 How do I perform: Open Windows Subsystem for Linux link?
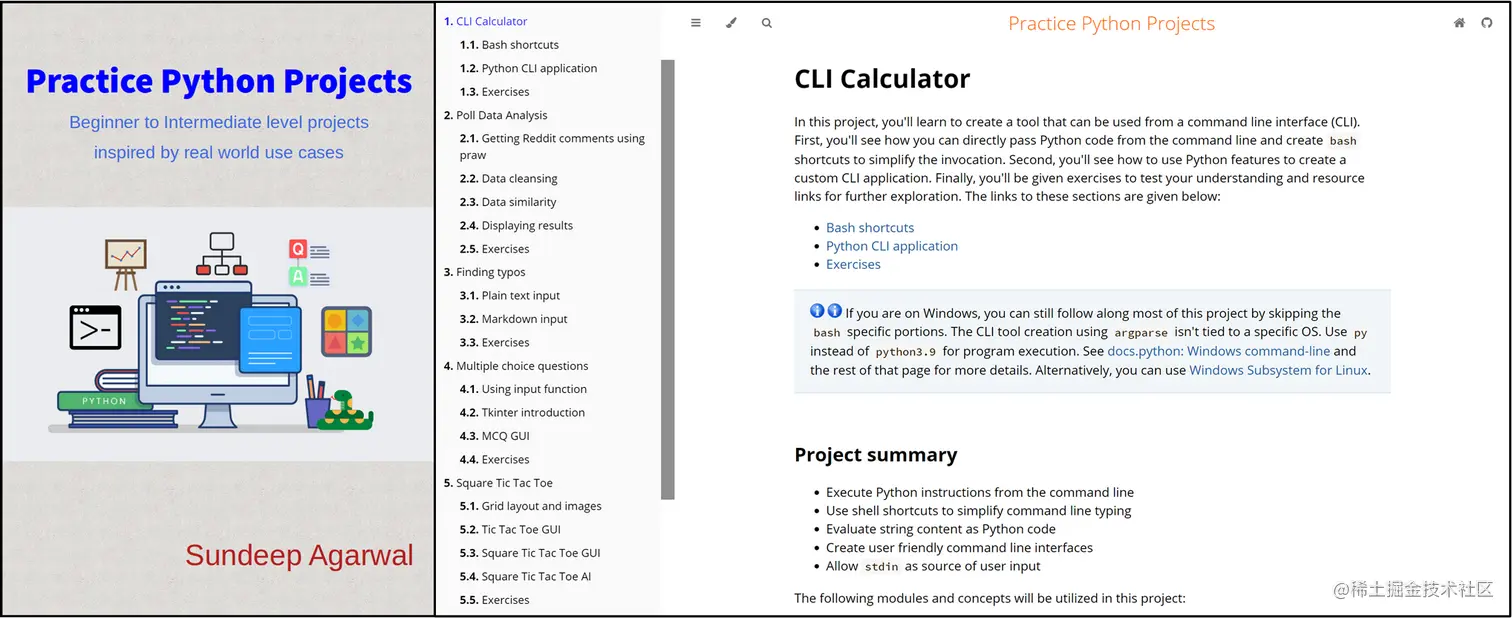point(1279,370)
